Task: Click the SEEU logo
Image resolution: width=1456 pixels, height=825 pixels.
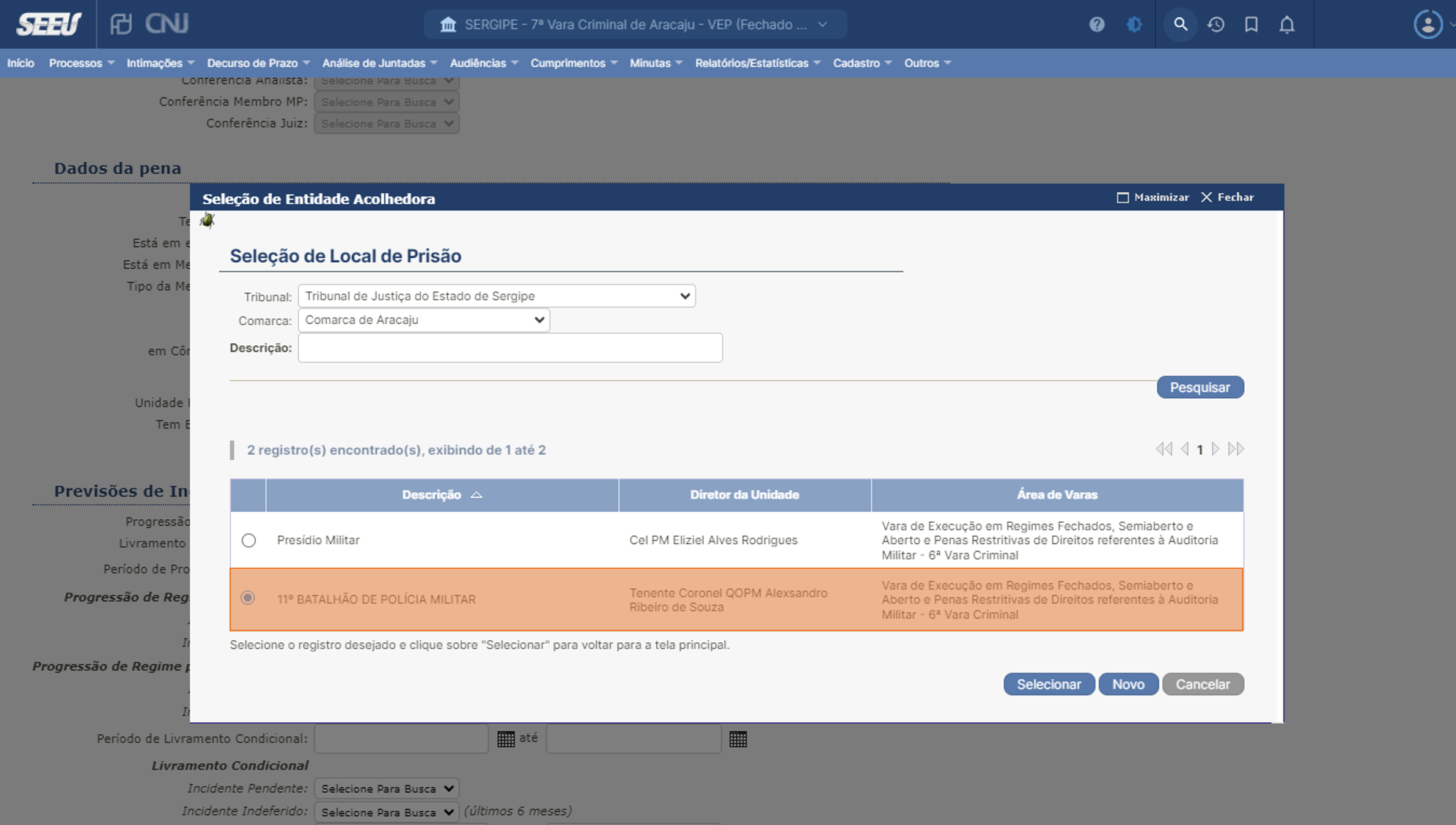Action: (x=48, y=24)
